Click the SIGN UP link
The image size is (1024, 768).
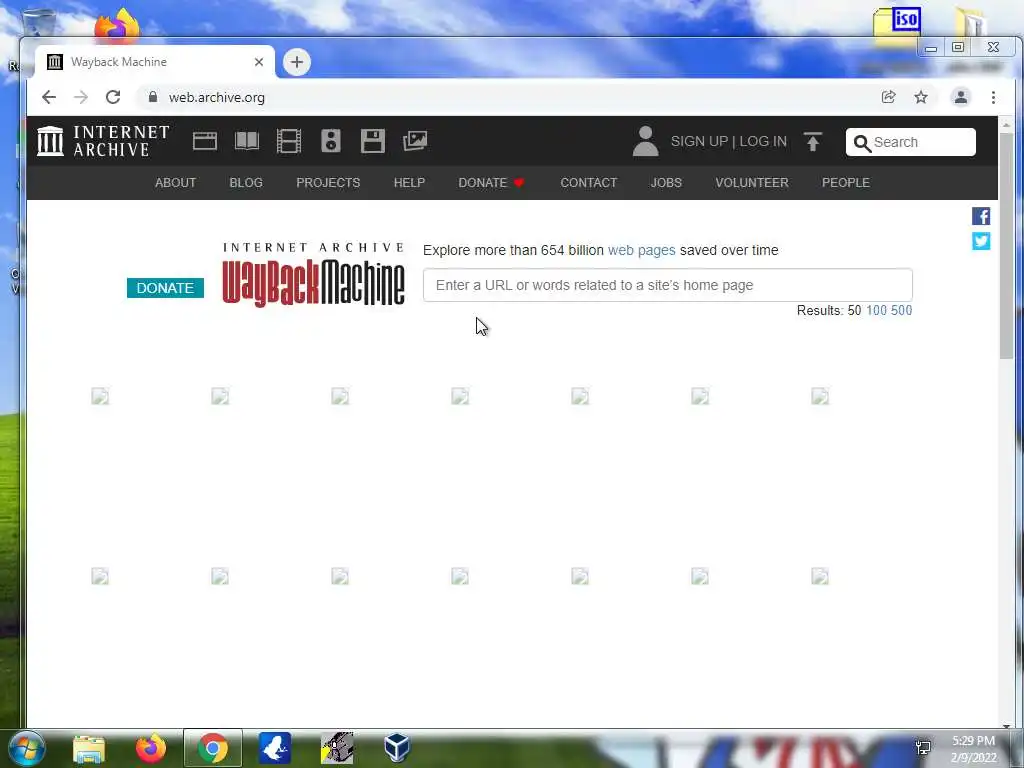tap(699, 142)
